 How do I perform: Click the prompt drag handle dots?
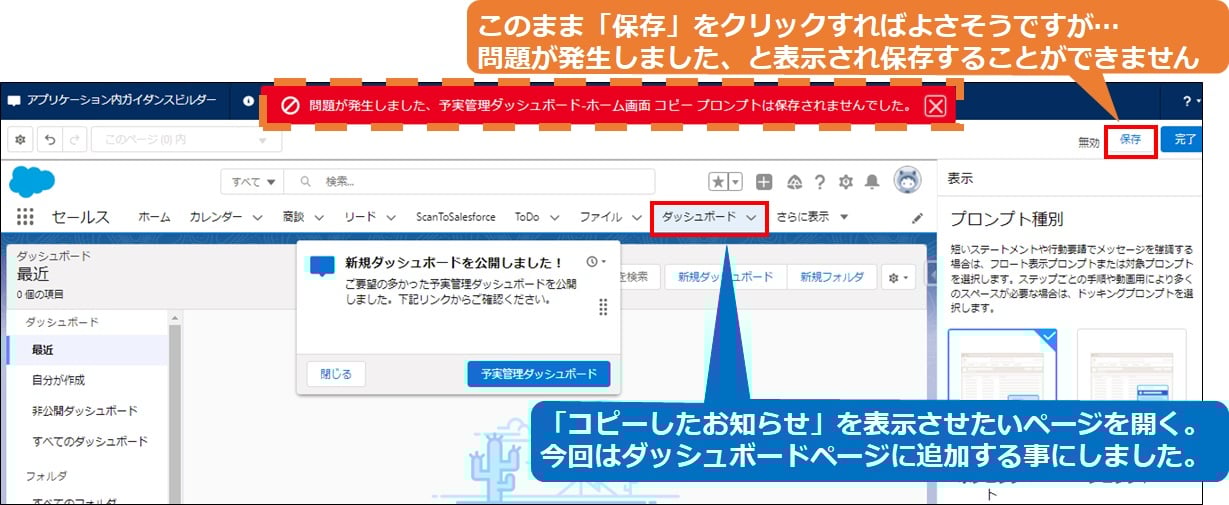coord(603,307)
